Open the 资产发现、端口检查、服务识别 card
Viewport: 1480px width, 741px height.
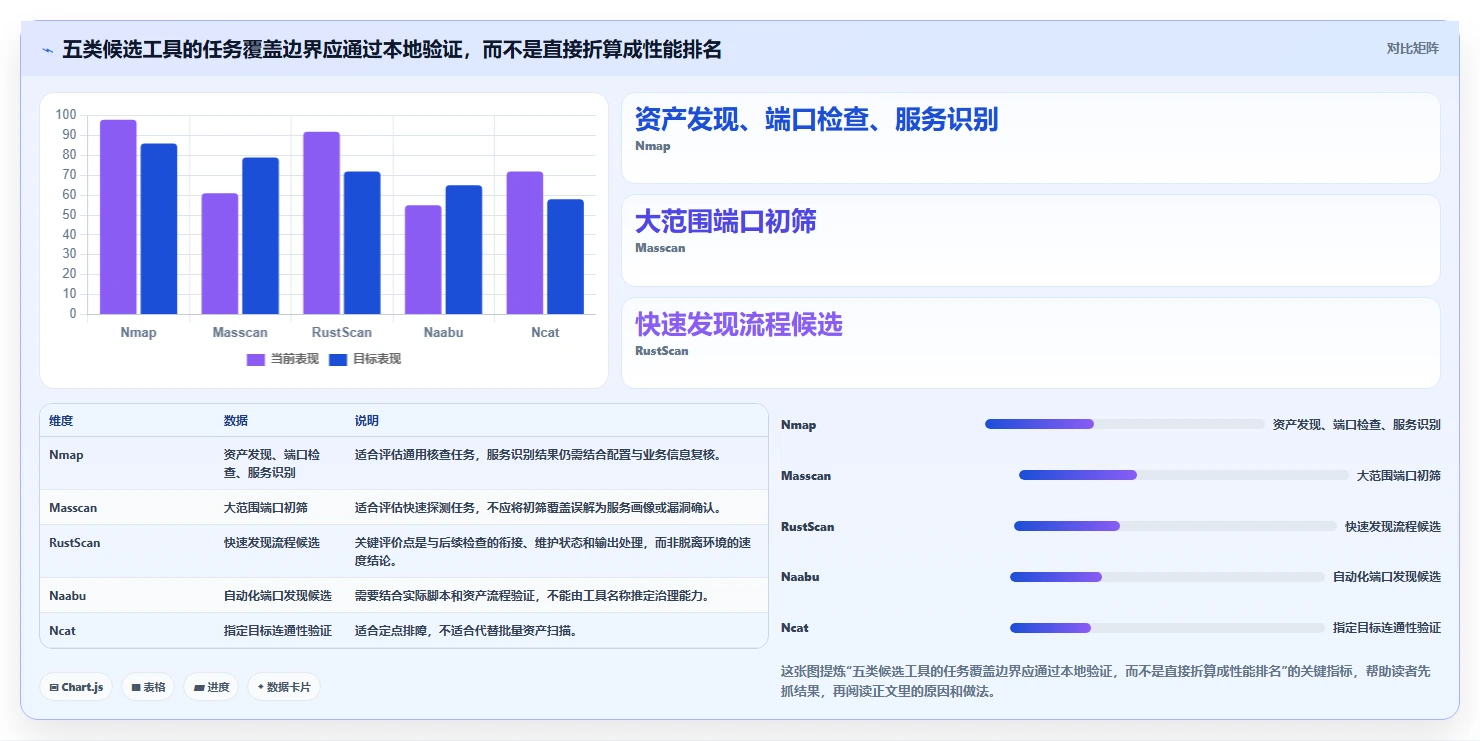[1031, 138]
